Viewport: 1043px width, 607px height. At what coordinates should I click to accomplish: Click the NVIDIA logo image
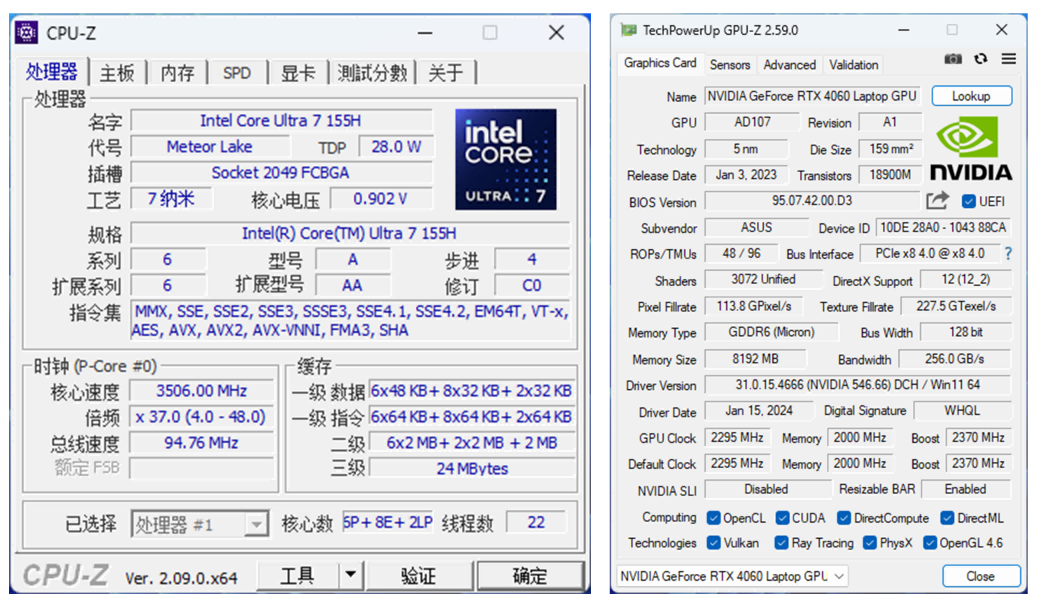(971, 148)
